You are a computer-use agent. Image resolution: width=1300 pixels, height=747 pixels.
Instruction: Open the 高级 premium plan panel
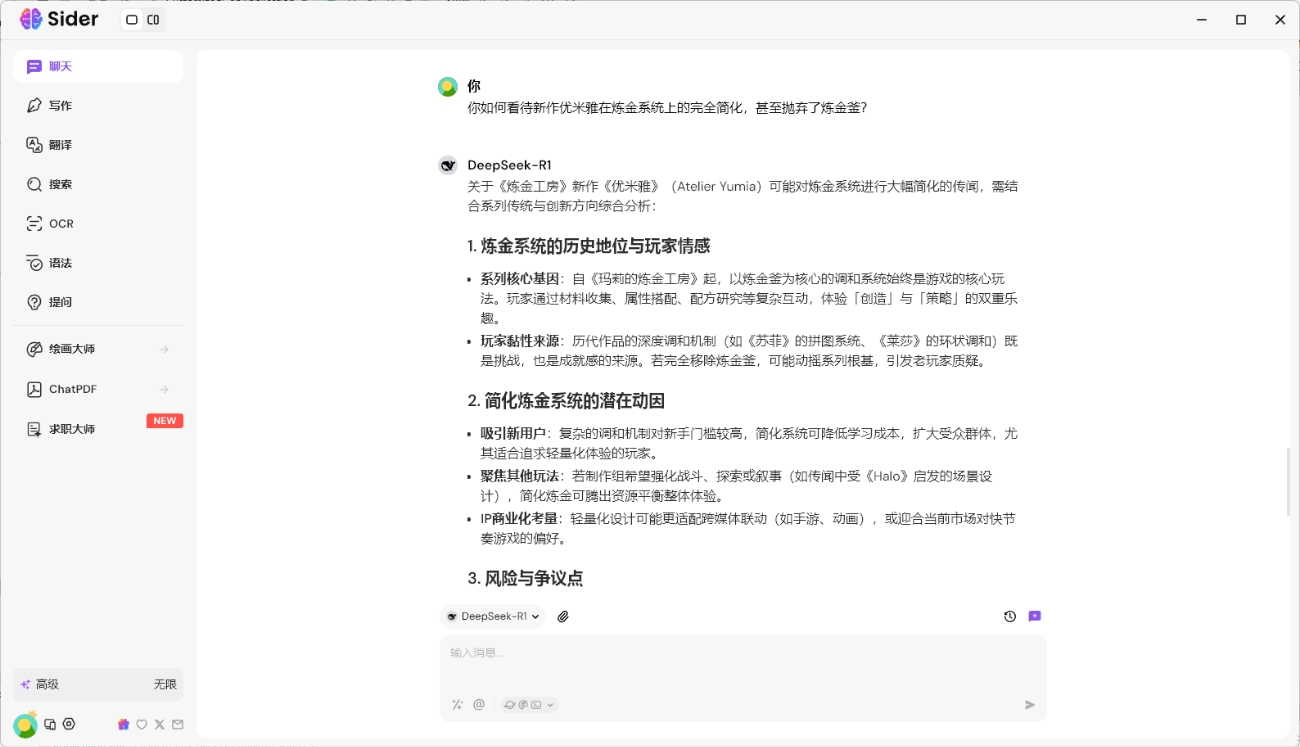[98, 684]
